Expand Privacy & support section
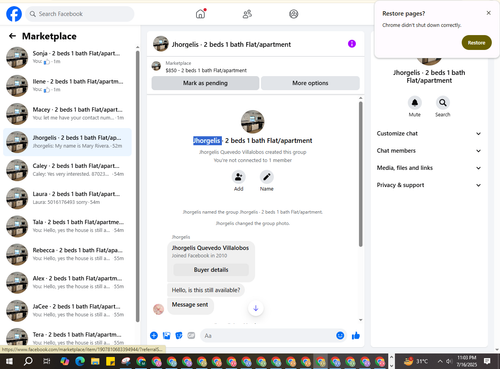The width and height of the screenshot is (500, 369). click(x=429, y=185)
